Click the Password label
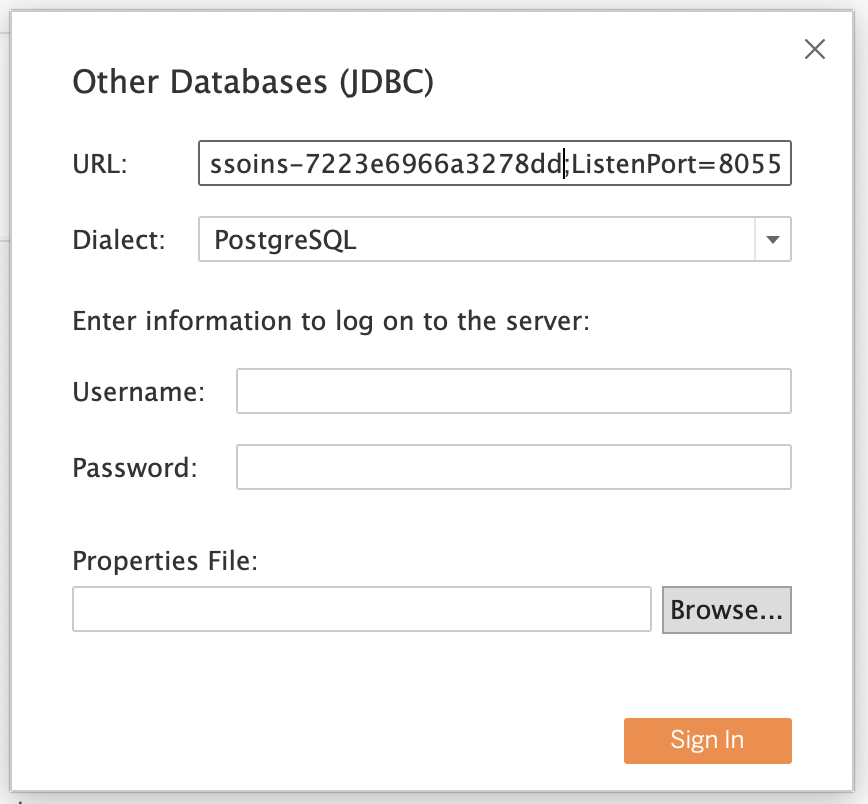The width and height of the screenshot is (868, 804). (133, 468)
